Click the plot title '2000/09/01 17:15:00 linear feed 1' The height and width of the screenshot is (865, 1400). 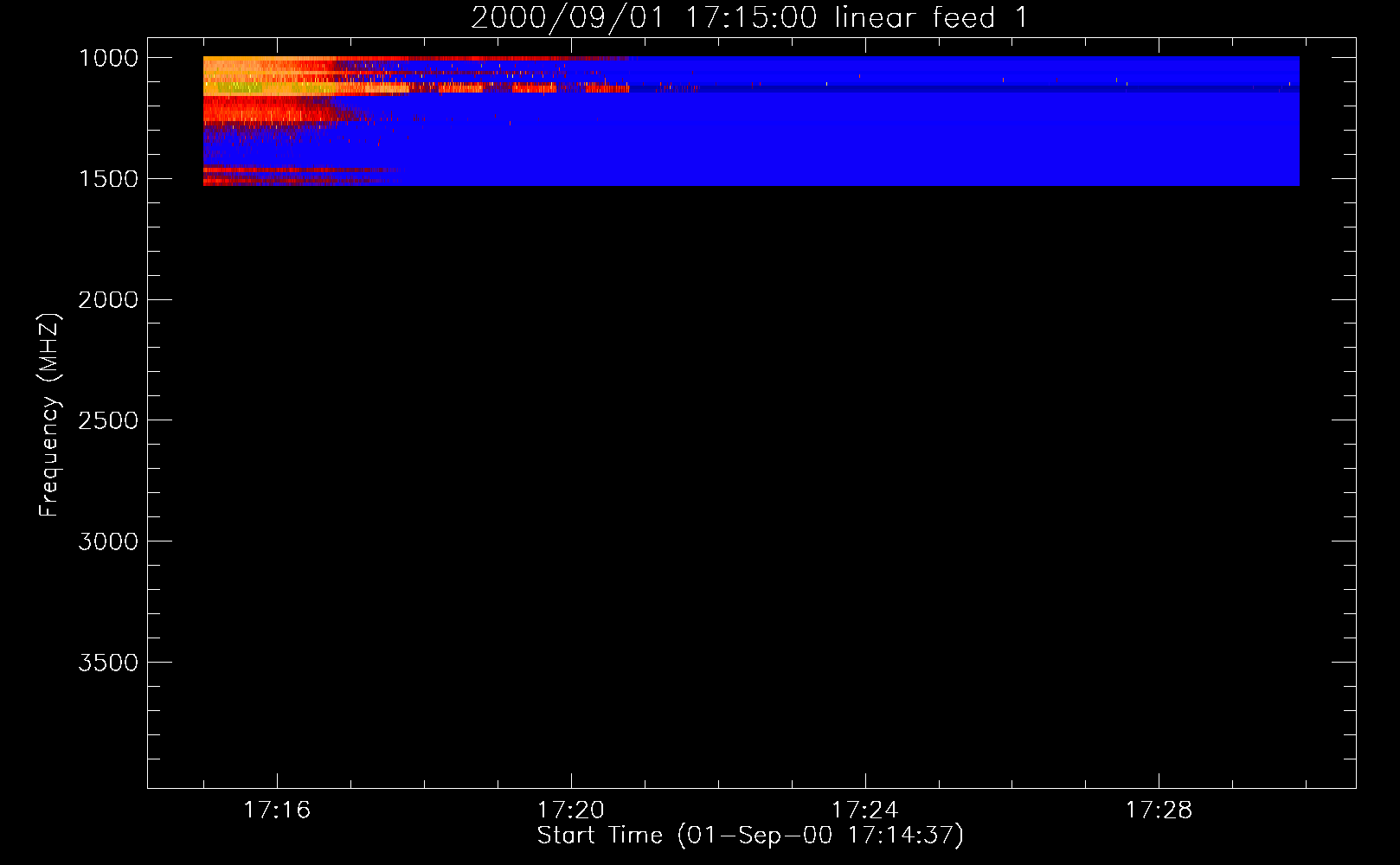(x=750, y=17)
